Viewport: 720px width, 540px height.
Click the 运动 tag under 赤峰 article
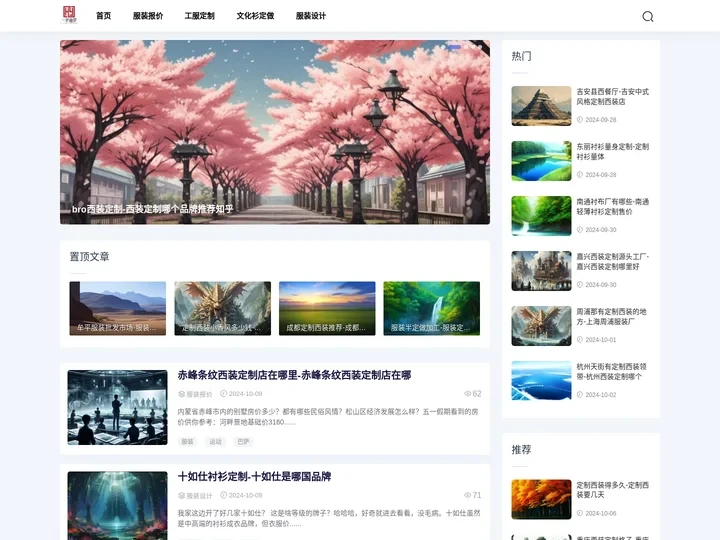(x=215, y=442)
